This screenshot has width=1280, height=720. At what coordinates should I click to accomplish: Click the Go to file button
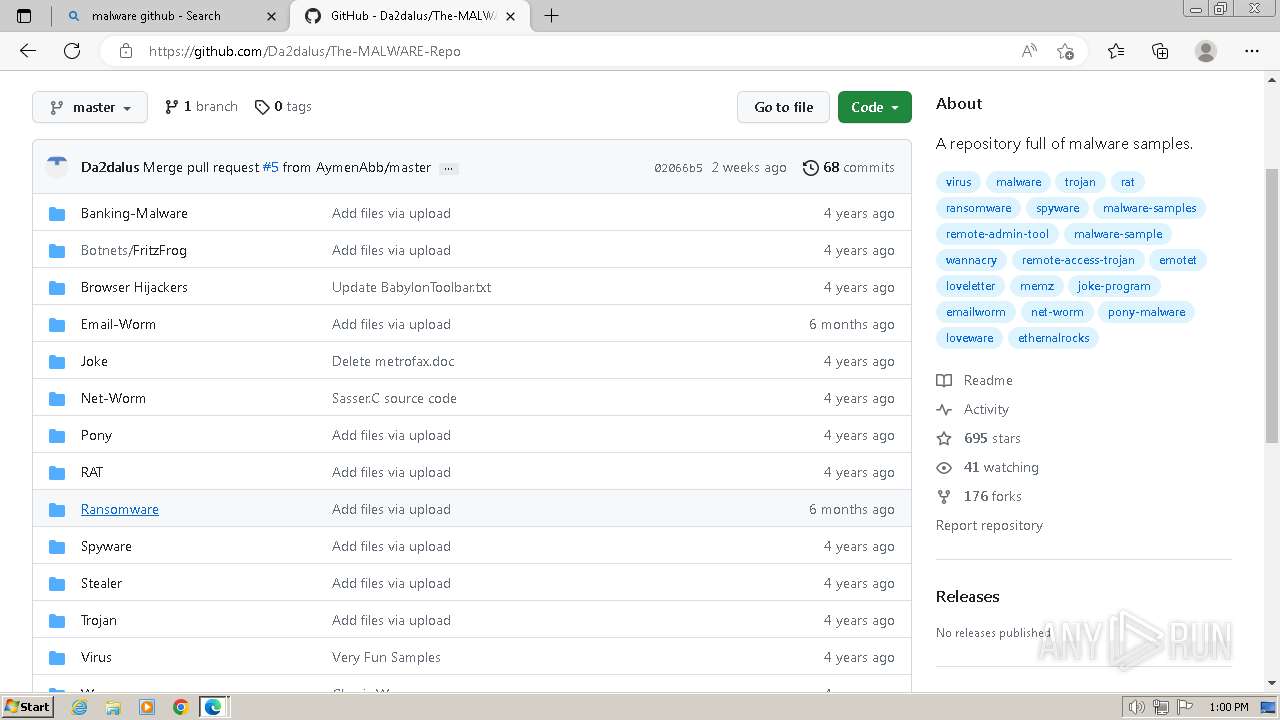784,107
